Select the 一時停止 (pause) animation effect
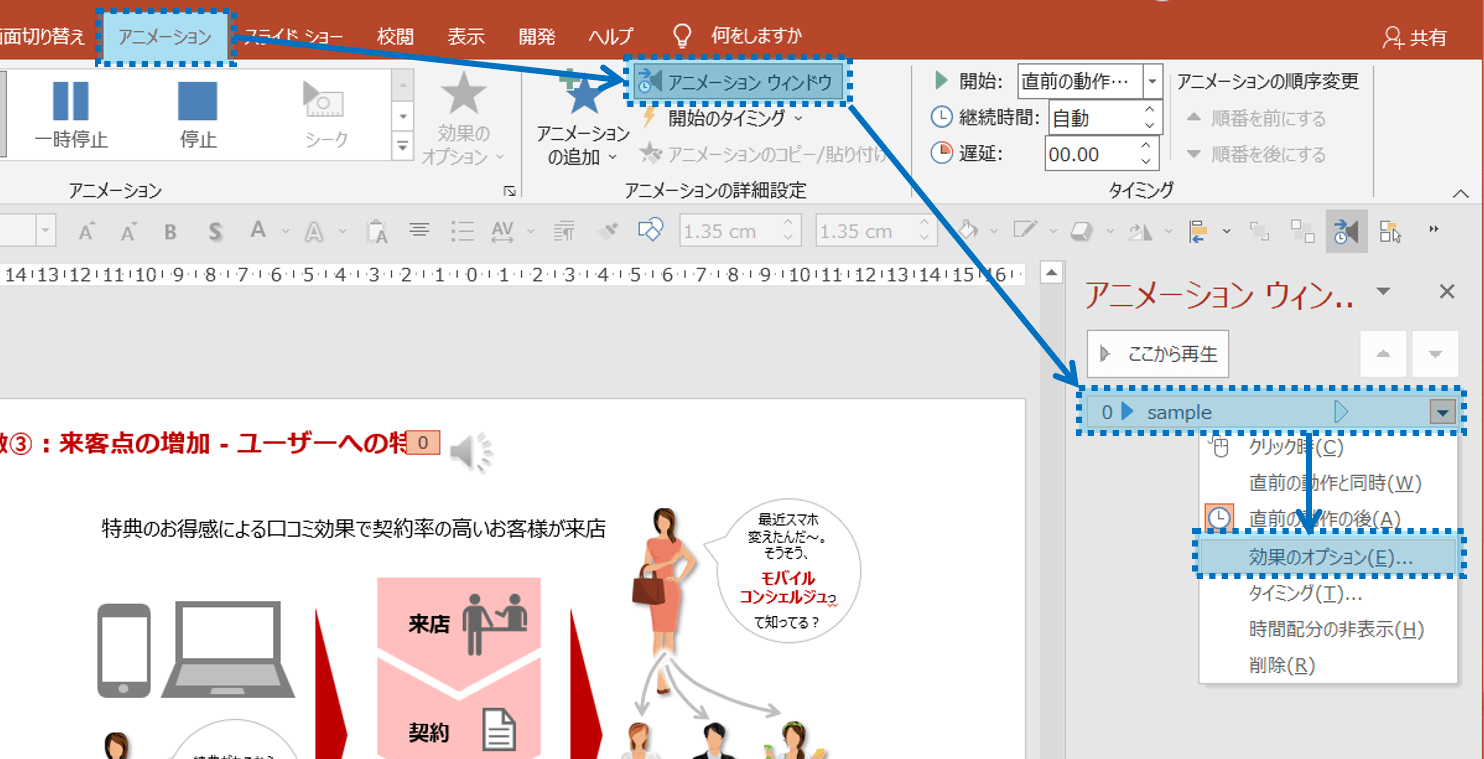The width and height of the screenshot is (1484, 759). pyautogui.click(x=70, y=115)
